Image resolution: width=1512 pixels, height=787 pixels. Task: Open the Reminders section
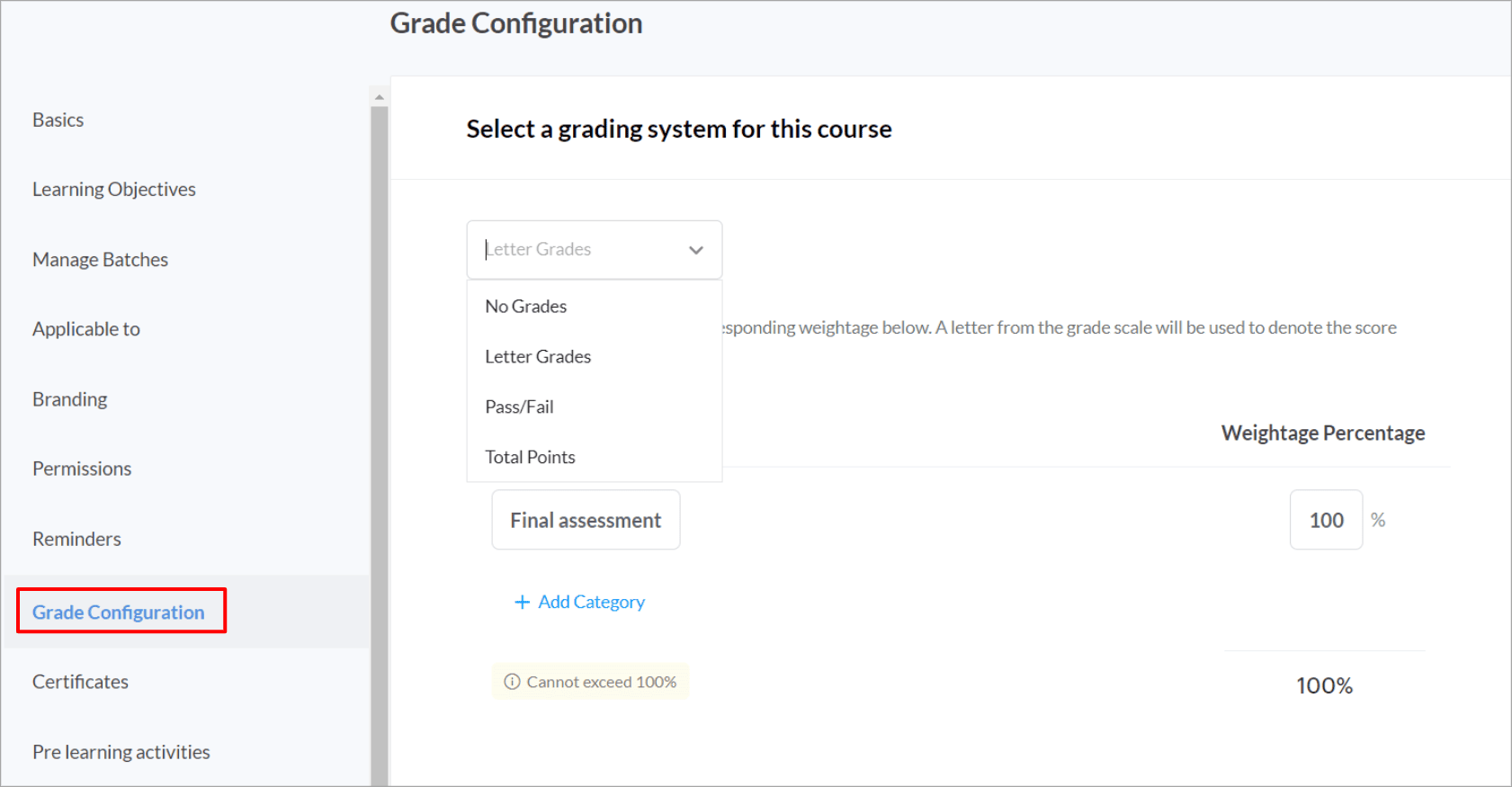[x=76, y=539]
